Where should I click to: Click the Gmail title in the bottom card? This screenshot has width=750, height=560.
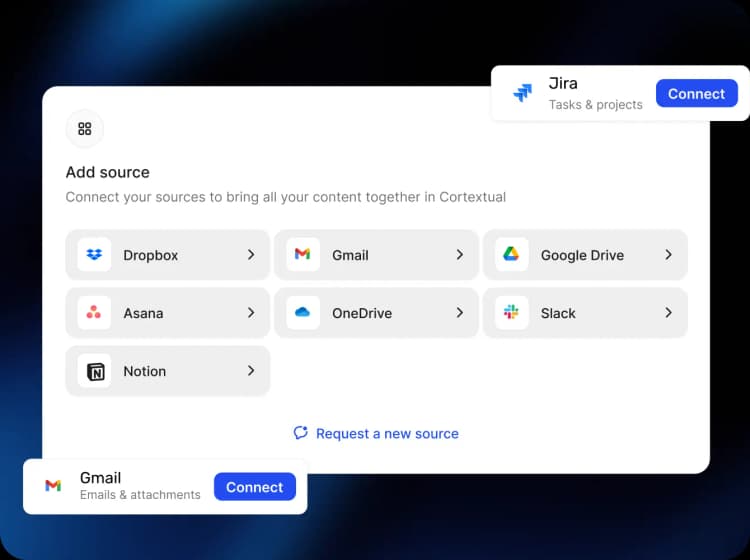tap(100, 477)
